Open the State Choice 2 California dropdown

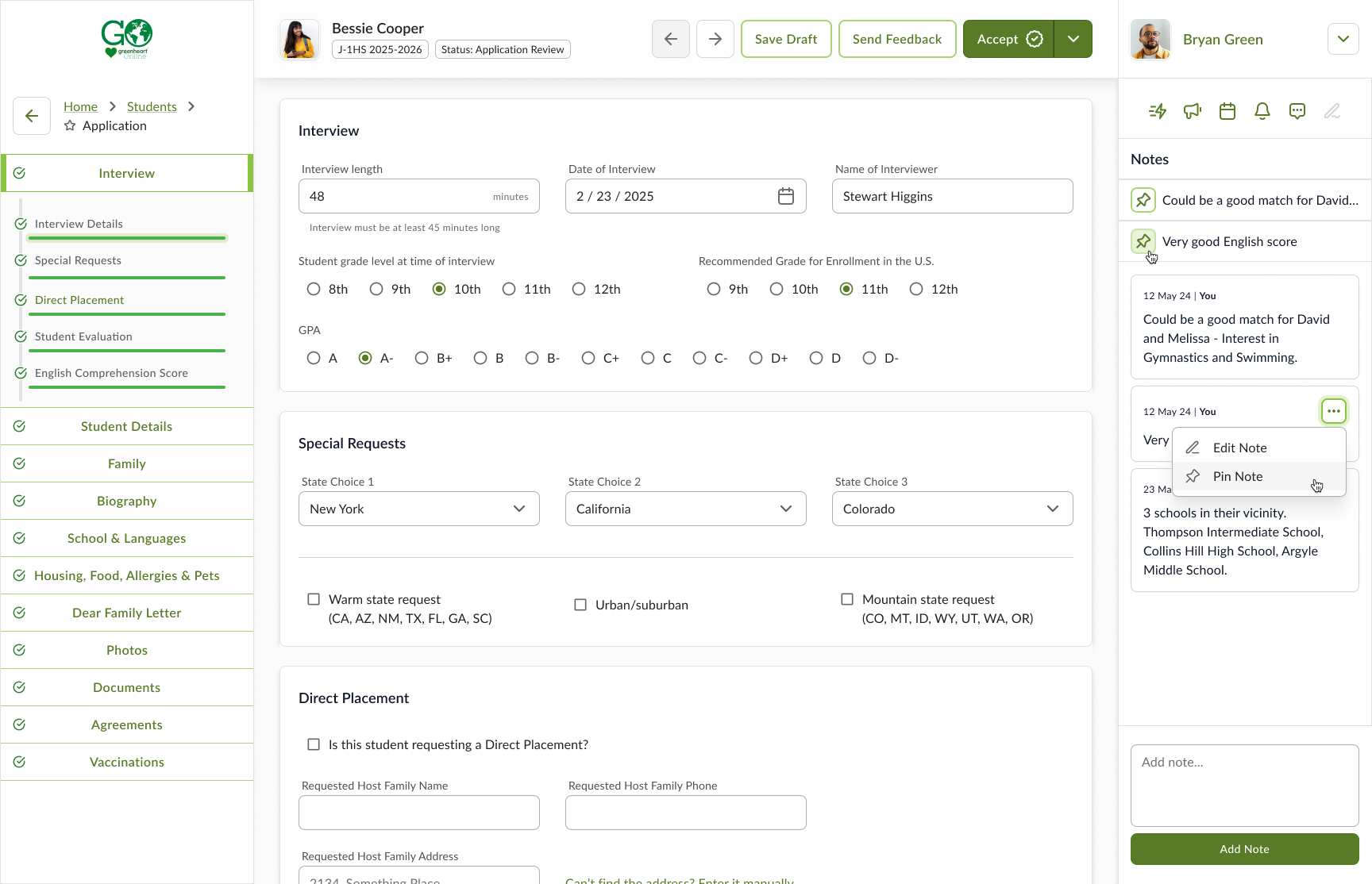point(686,509)
